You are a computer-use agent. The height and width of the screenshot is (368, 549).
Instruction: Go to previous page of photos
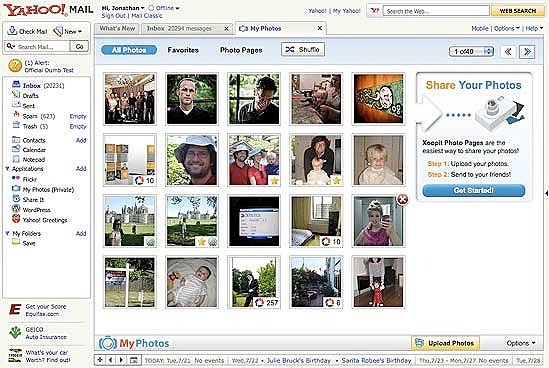click(508, 52)
